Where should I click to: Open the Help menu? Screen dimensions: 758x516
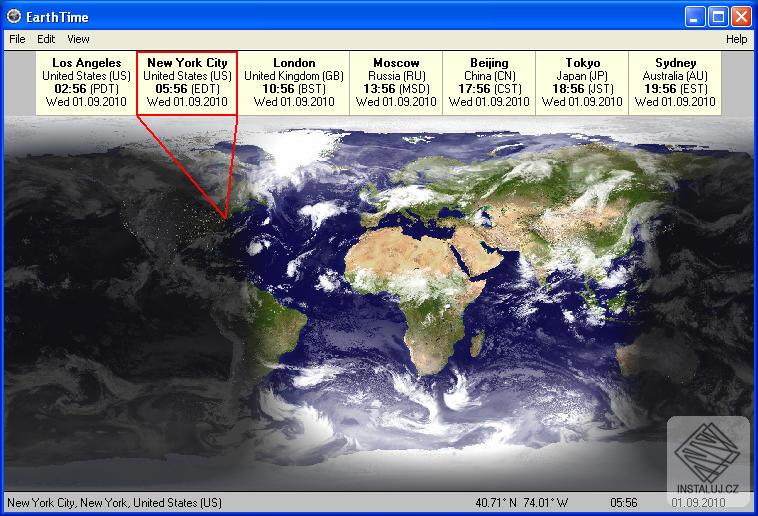(x=736, y=39)
